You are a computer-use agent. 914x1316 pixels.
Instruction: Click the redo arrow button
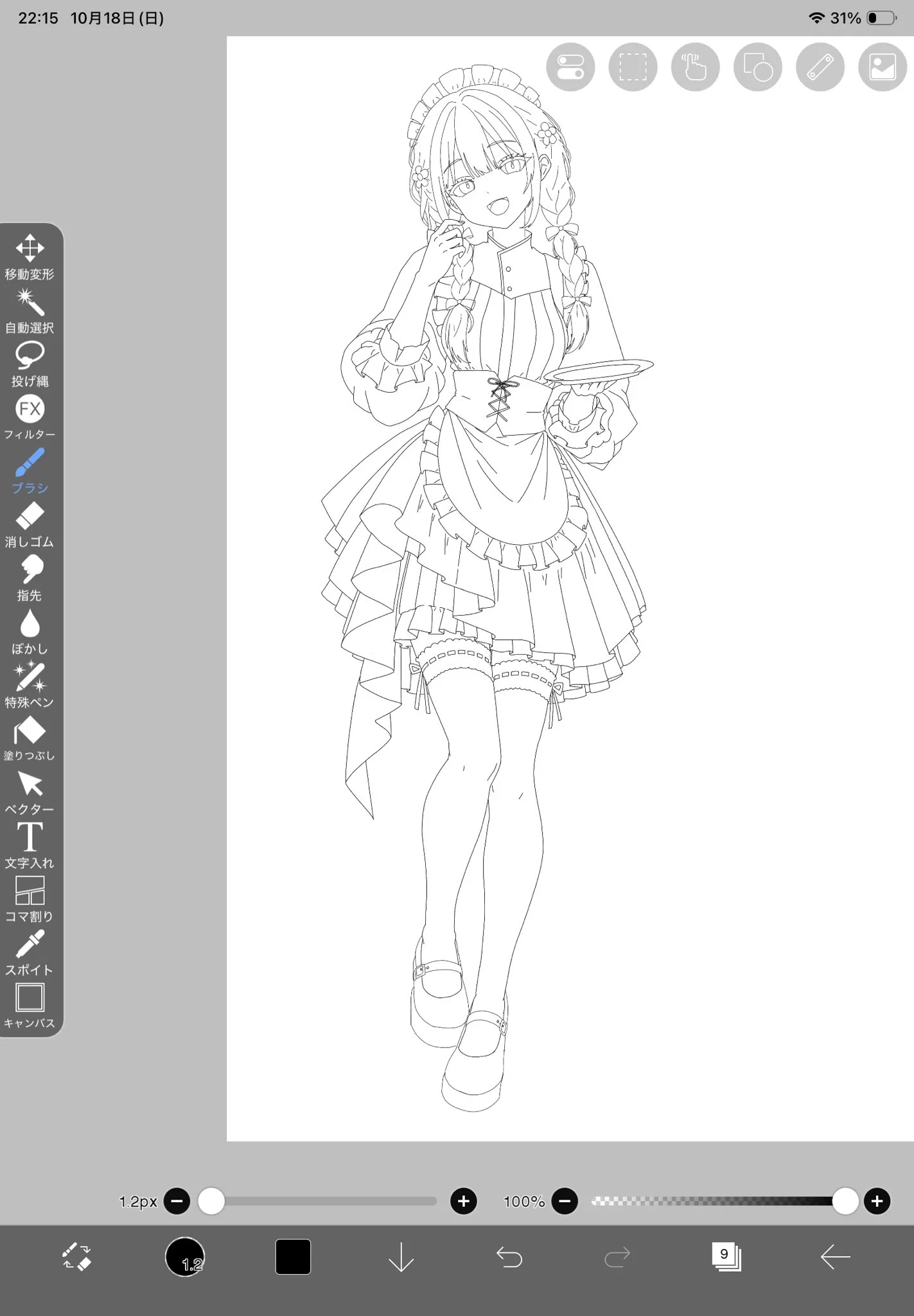[617, 1256]
